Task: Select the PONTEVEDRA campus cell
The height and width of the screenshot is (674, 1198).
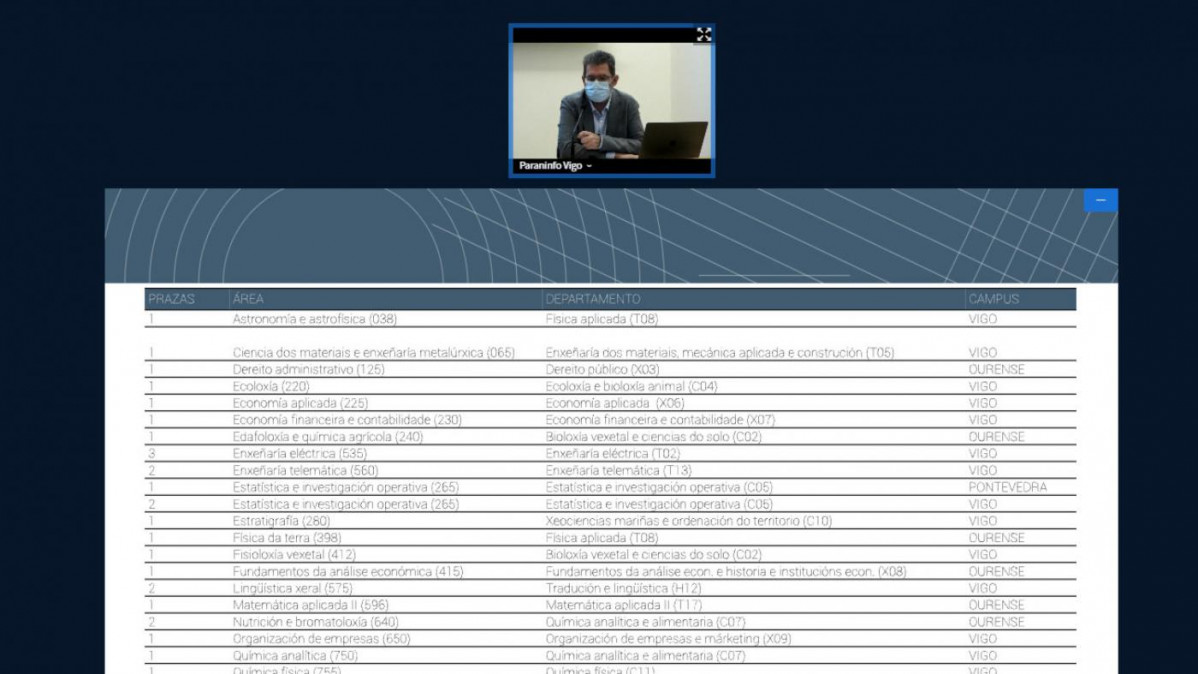Action: (x=1007, y=488)
